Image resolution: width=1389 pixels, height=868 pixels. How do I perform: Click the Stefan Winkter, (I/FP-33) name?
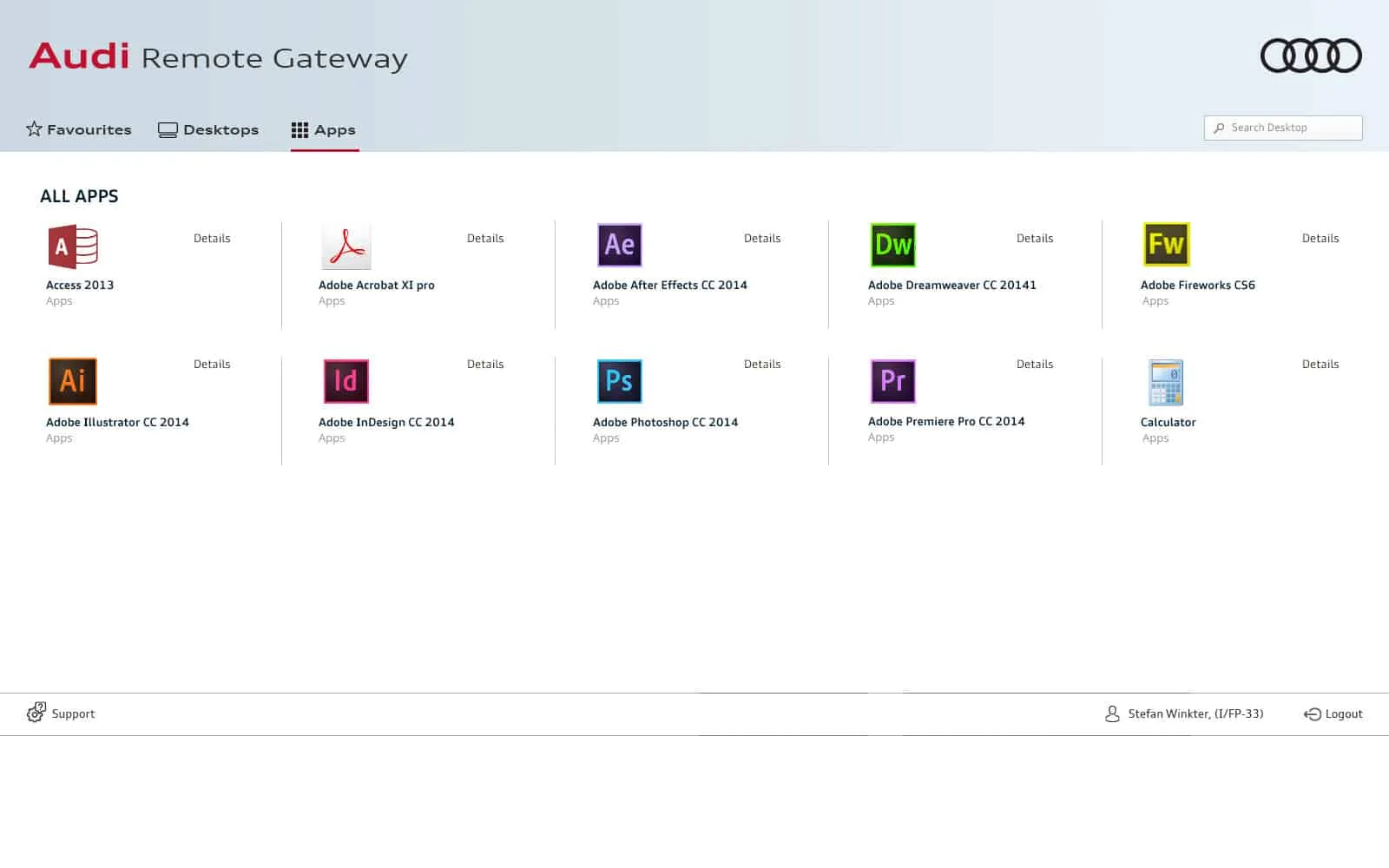[x=1195, y=713]
